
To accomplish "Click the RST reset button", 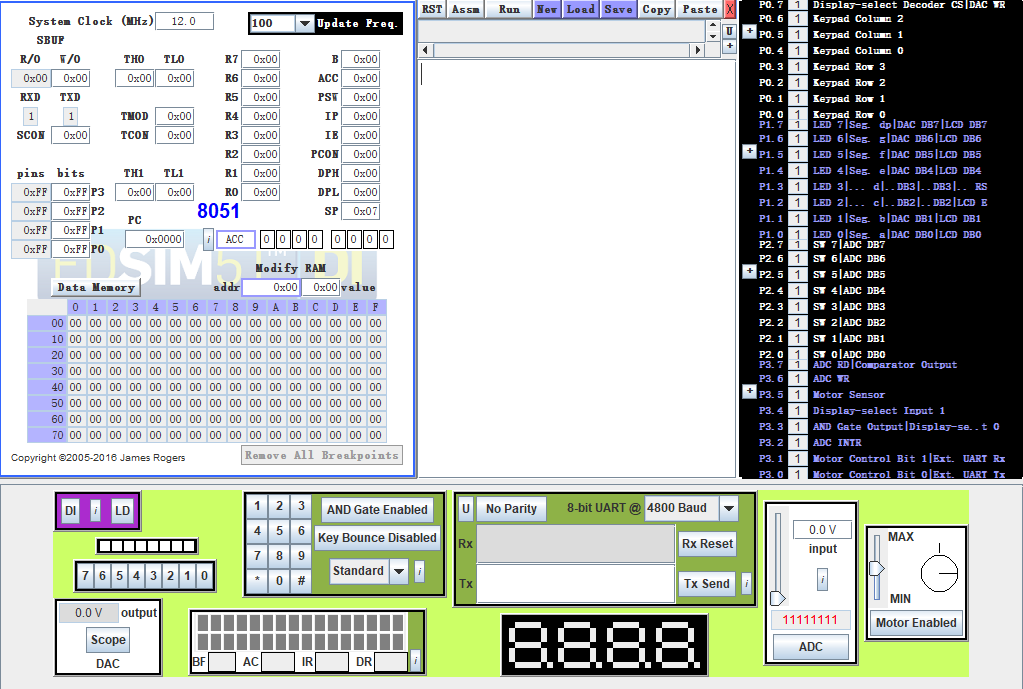I will pos(431,9).
